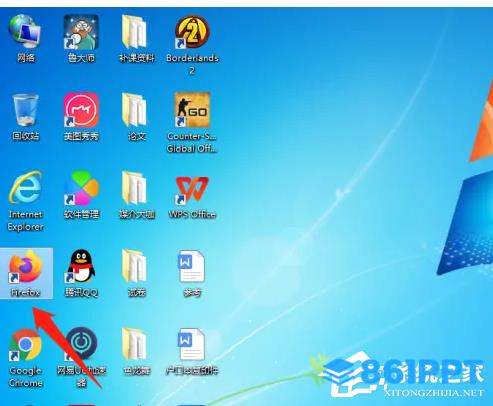This screenshot has height=406, width=493.
Task: Select the Firefox desktop shortcut
Action: 26,273
